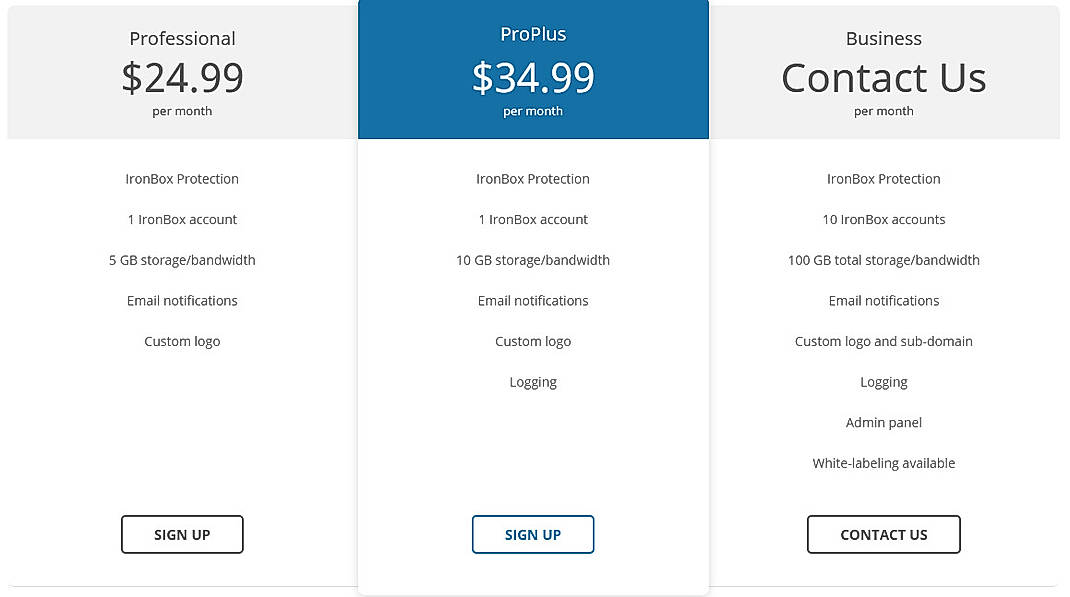Select 10 GB storage/bandwidth feature
Image resolution: width=1070 pixels, height=597 pixels.
pyautogui.click(x=533, y=260)
